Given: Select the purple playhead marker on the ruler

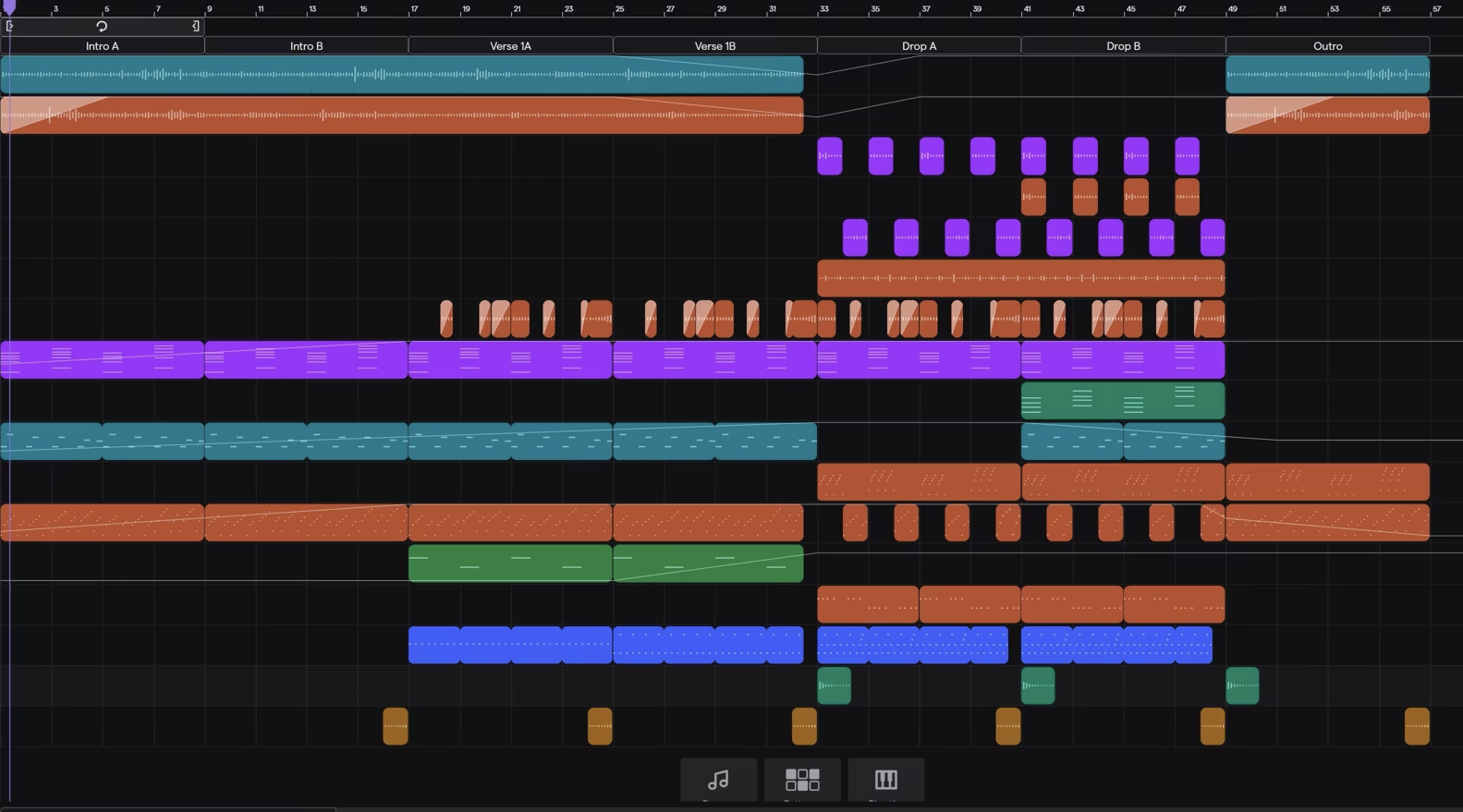Looking at the screenshot, I should click(x=9, y=7).
